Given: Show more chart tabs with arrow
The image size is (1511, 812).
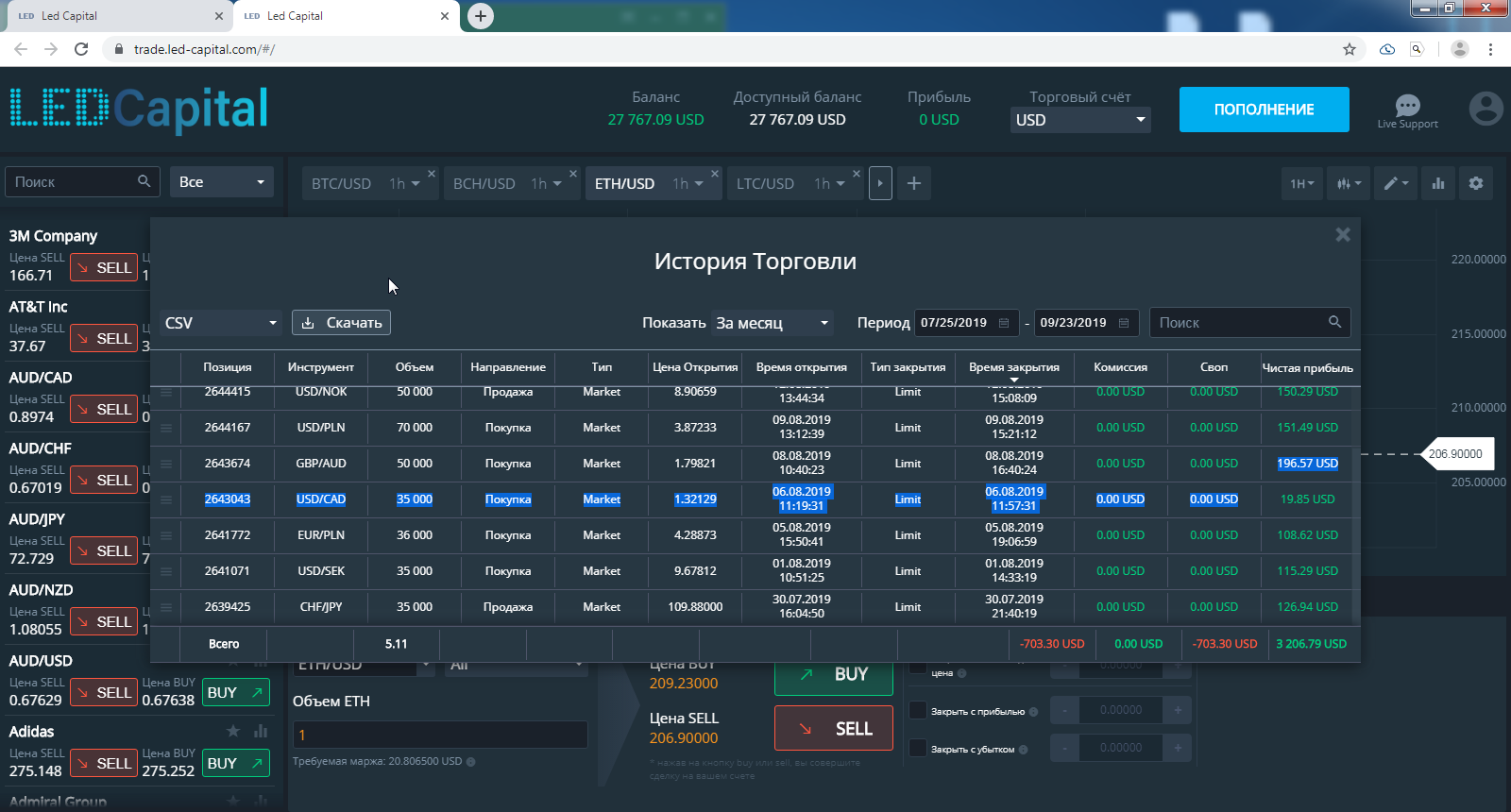Looking at the screenshot, I should [880, 183].
